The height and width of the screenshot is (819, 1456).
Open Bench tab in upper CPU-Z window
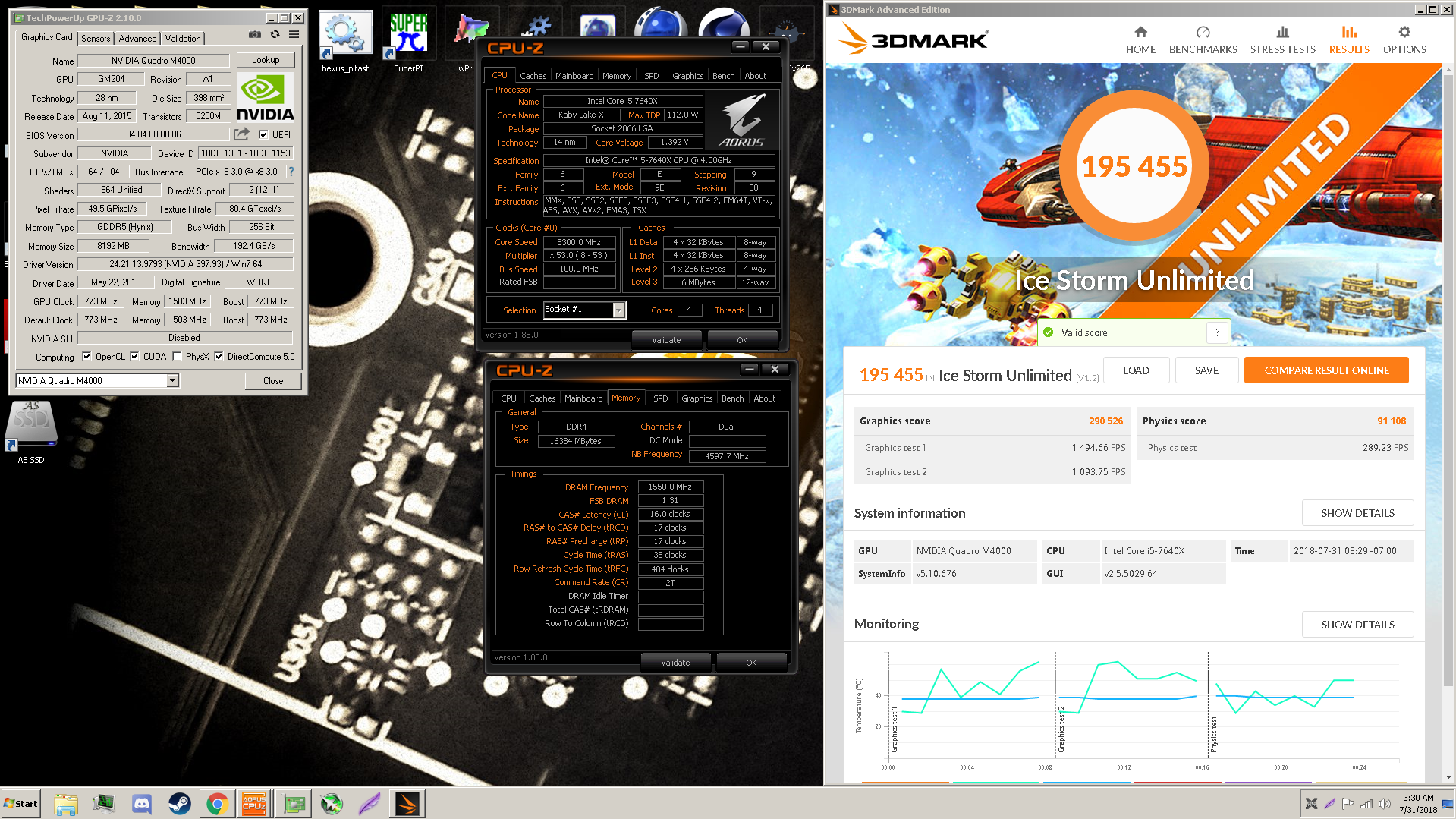(x=723, y=76)
